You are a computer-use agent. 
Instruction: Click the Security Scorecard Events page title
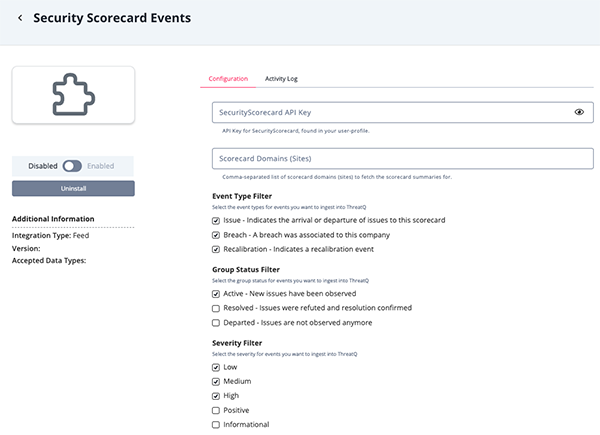click(x=112, y=18)
